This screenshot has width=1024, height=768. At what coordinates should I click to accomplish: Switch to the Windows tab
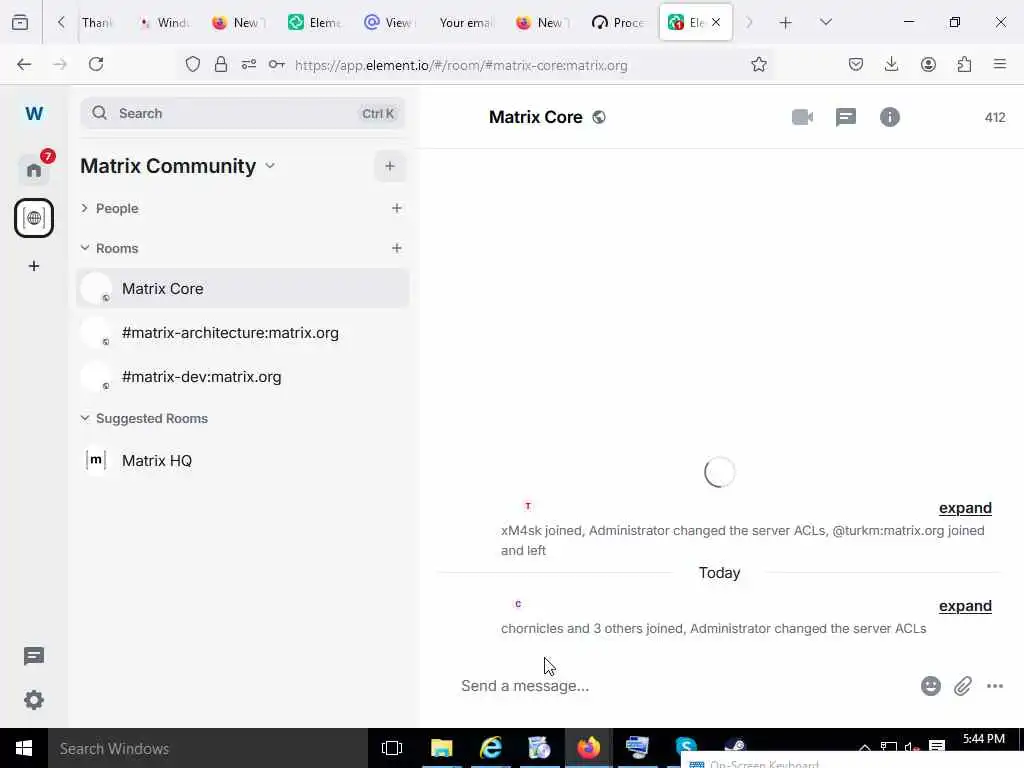coord(165,23)
